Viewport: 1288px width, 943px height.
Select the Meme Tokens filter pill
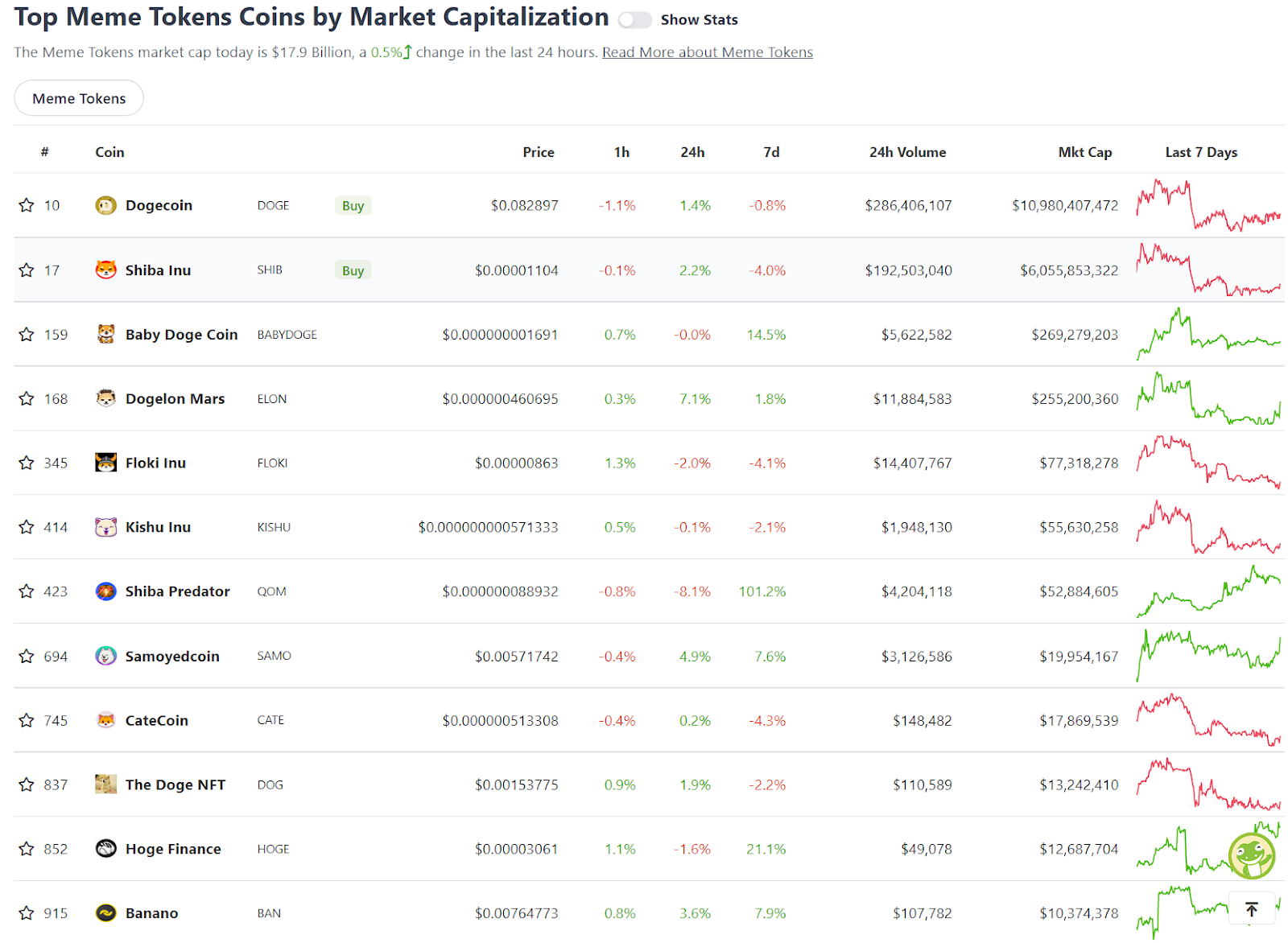tap(79, 98)
